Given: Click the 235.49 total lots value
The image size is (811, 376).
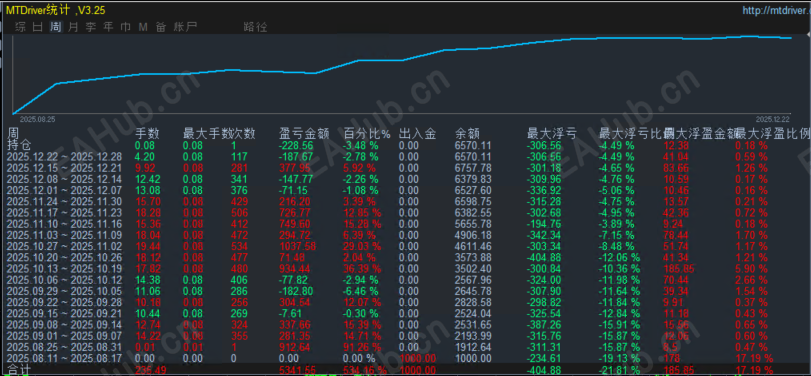Looking at the screenshot, I should point(150,370).
